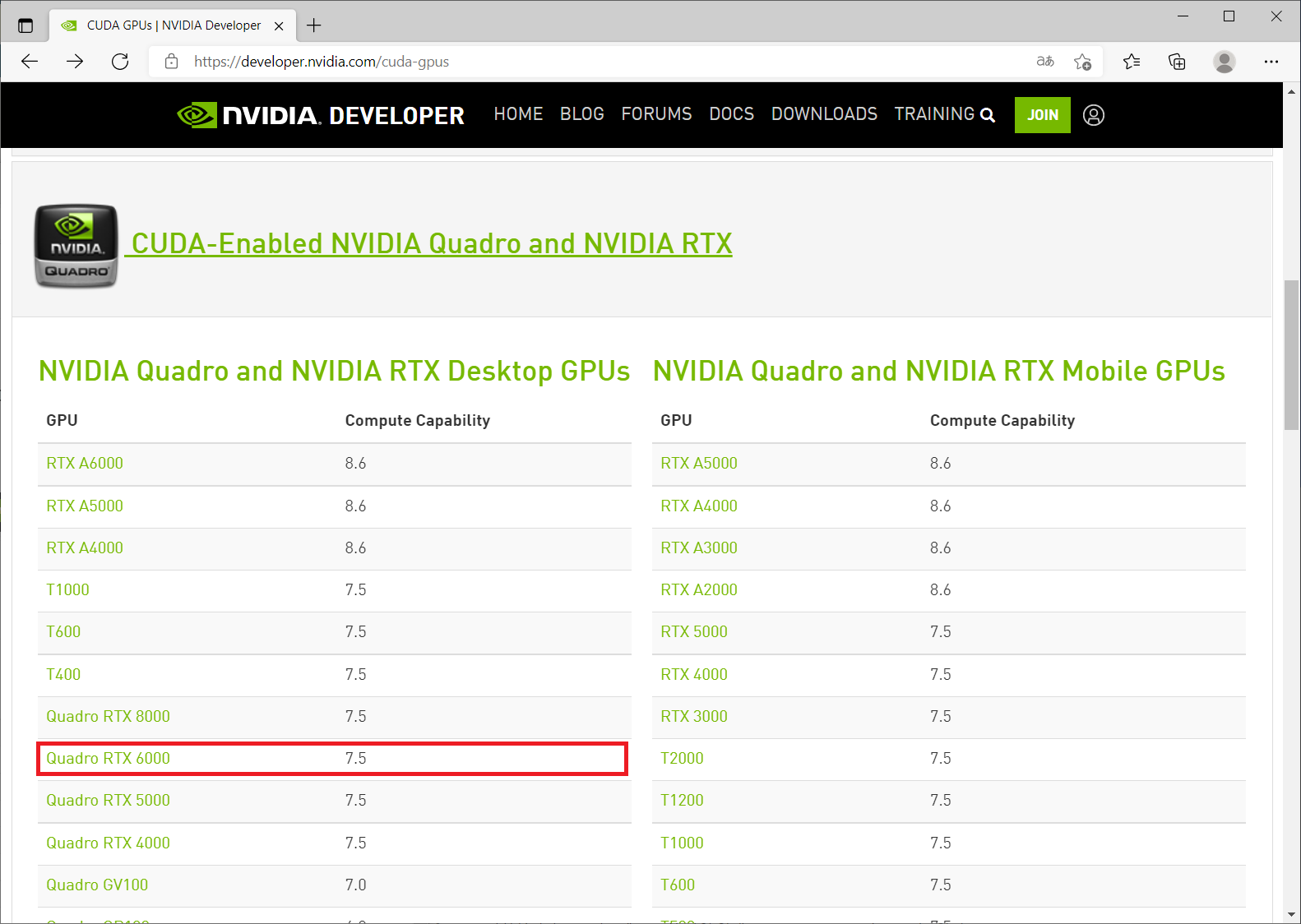Click the scrollbar down arrow
1301x924 pixels.
[1291, 914]
